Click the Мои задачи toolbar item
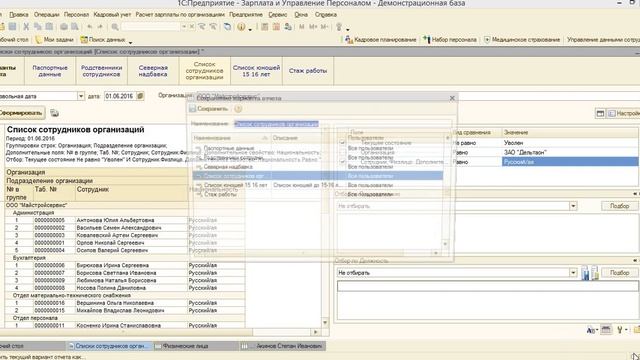The height and width of the screenshot is (360, 640). [54, 40]
